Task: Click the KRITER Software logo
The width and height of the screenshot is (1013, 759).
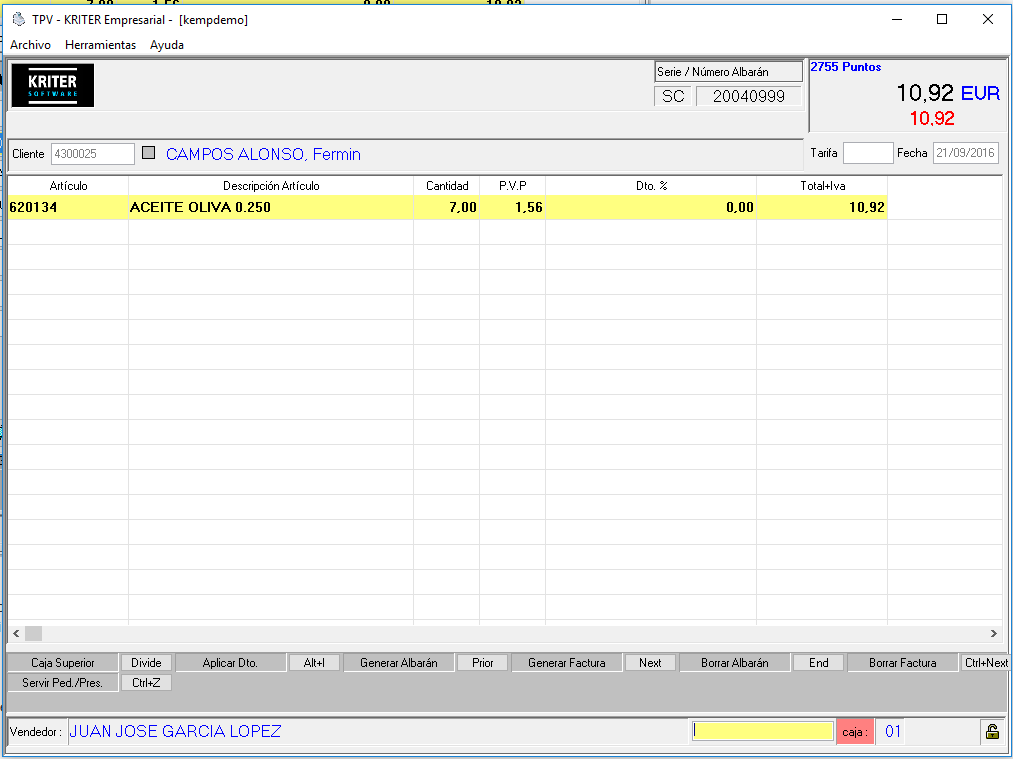Action: [x=53, y=85]
